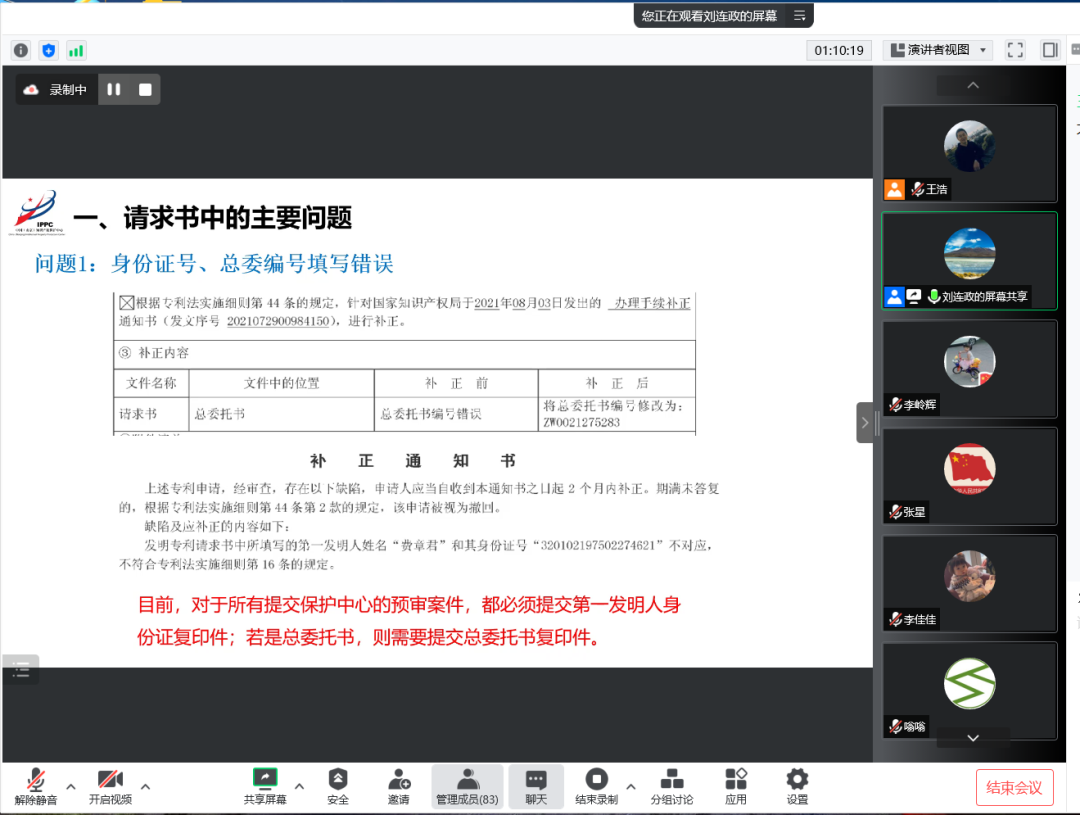
Task: Open the 安全 security options
Action: (338, 786)
